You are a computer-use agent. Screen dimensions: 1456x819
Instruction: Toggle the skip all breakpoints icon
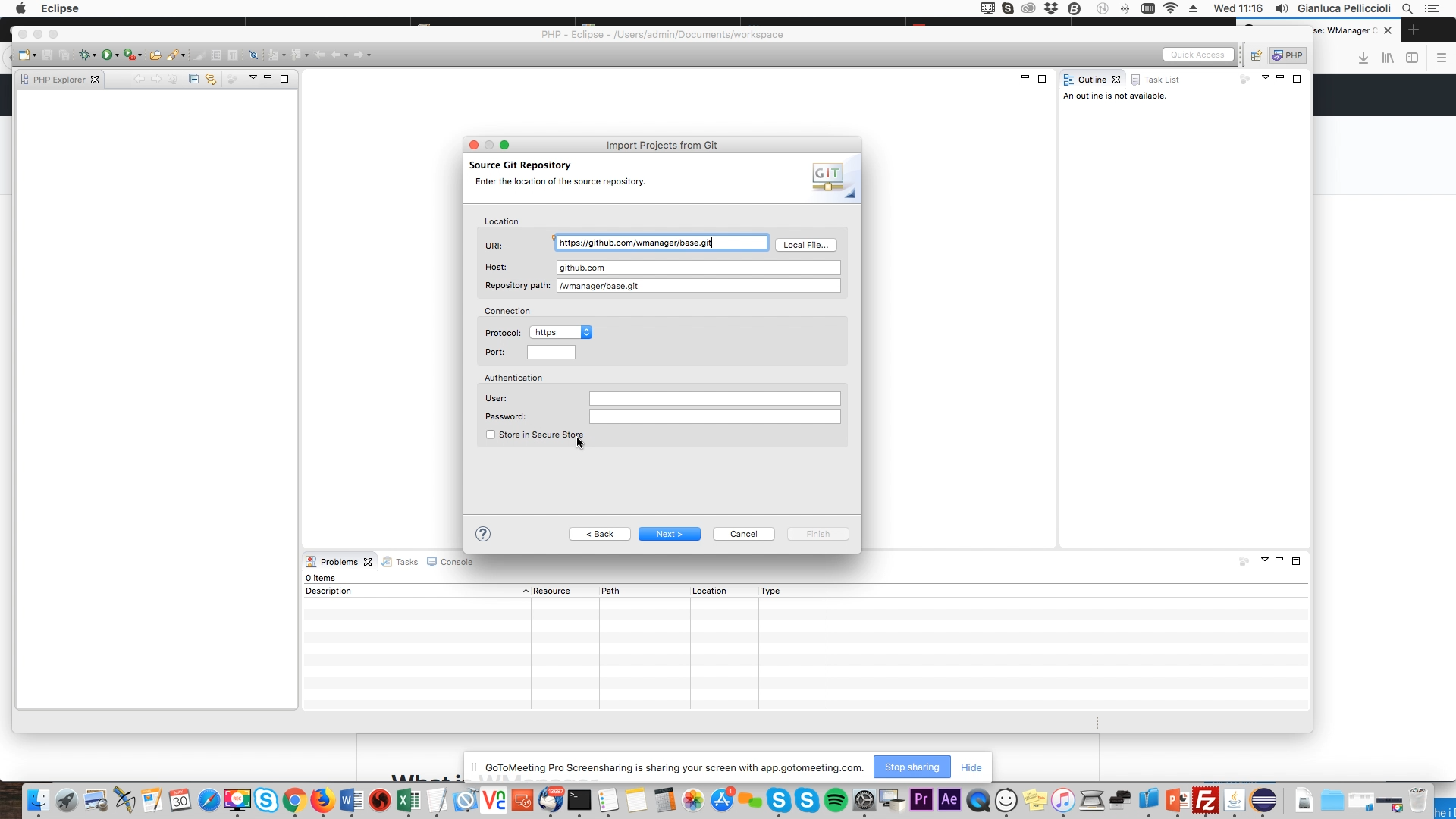coord(254,55)
